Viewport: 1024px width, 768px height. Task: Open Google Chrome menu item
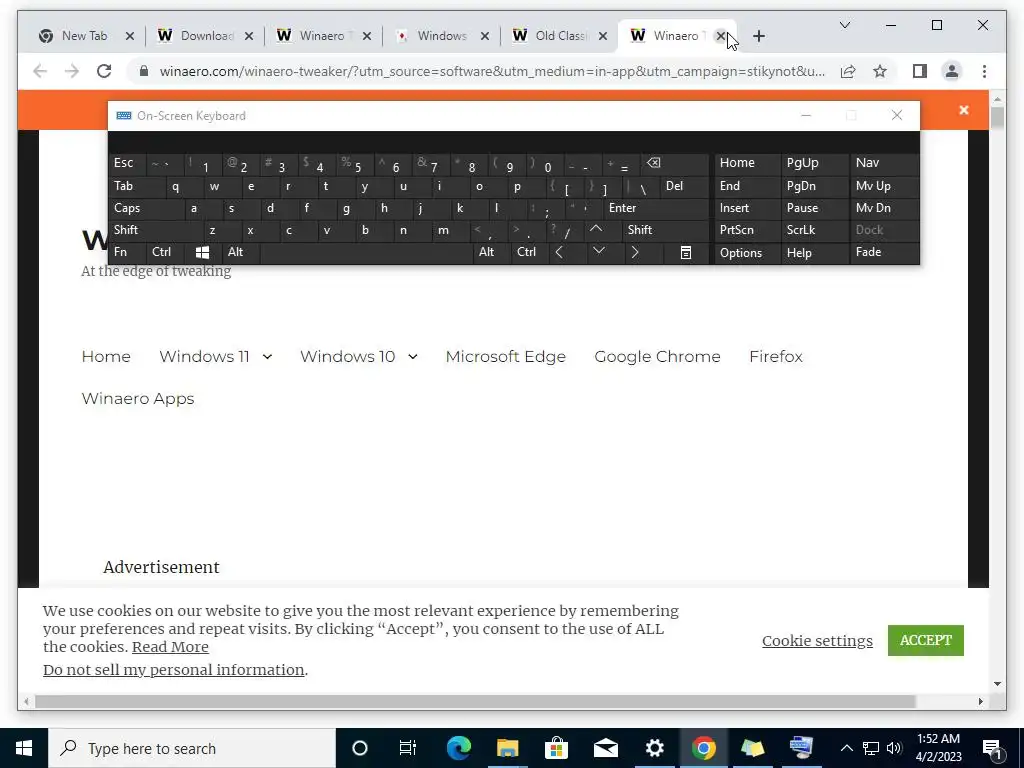point(657,357)
